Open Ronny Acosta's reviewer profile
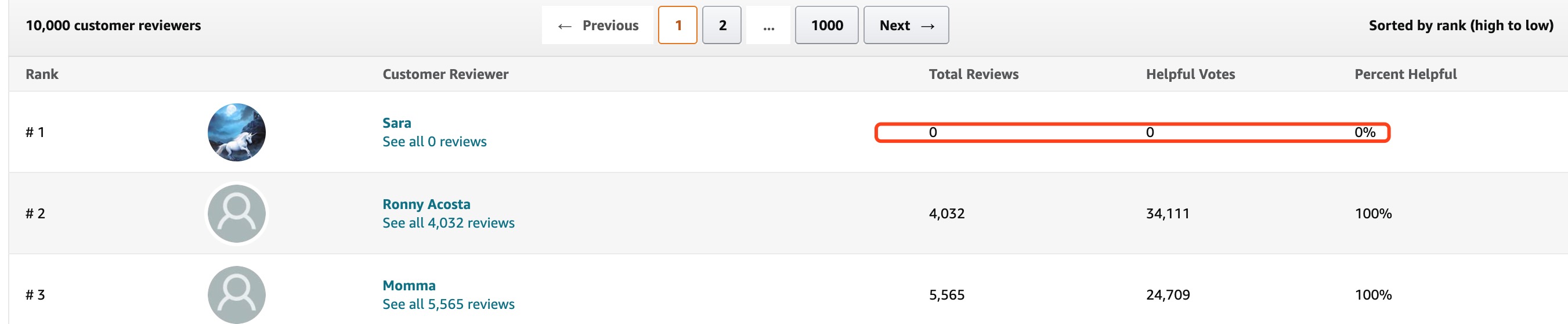The height and width of the screenshot is (324, 1568). pos(426,204)
